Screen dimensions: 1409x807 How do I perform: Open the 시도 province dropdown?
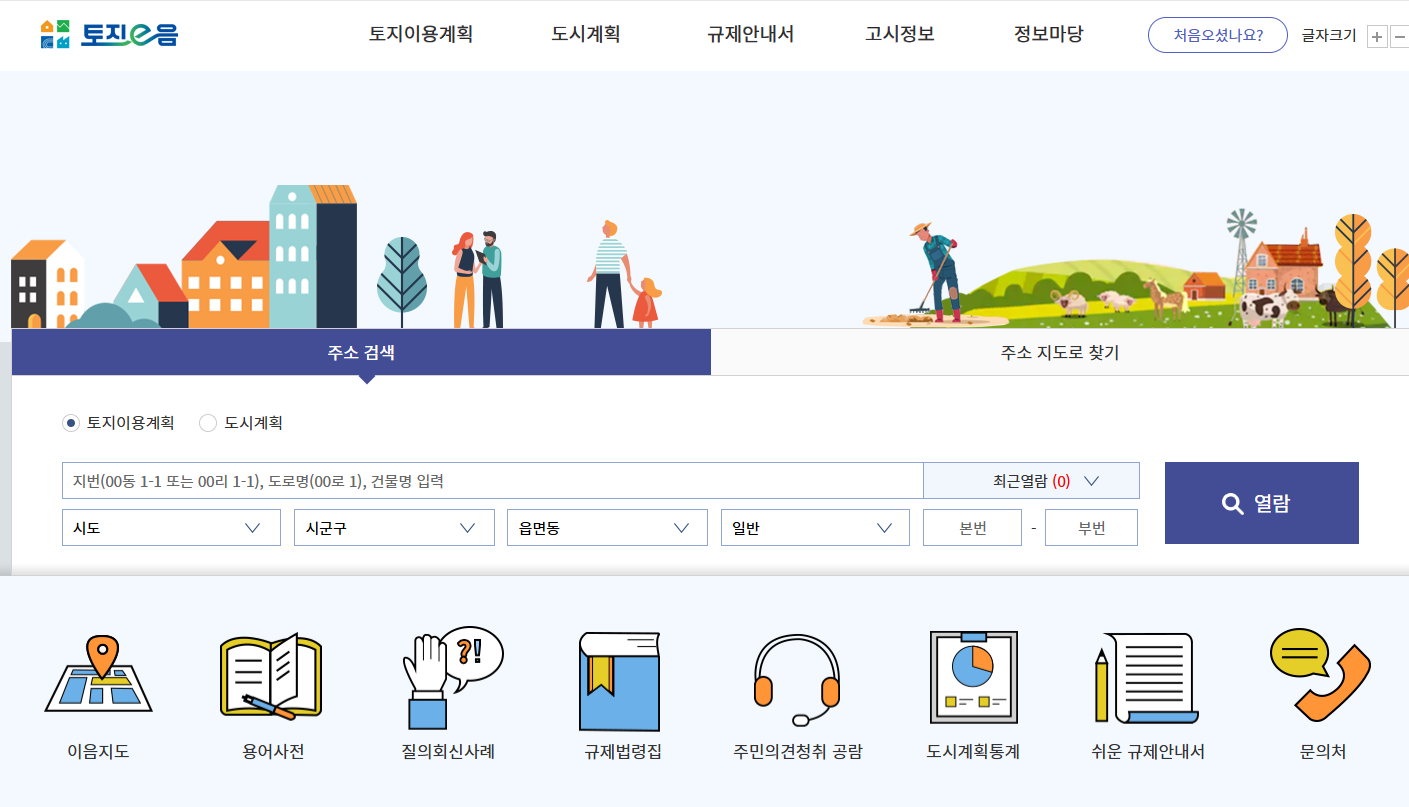coord(170,527)
